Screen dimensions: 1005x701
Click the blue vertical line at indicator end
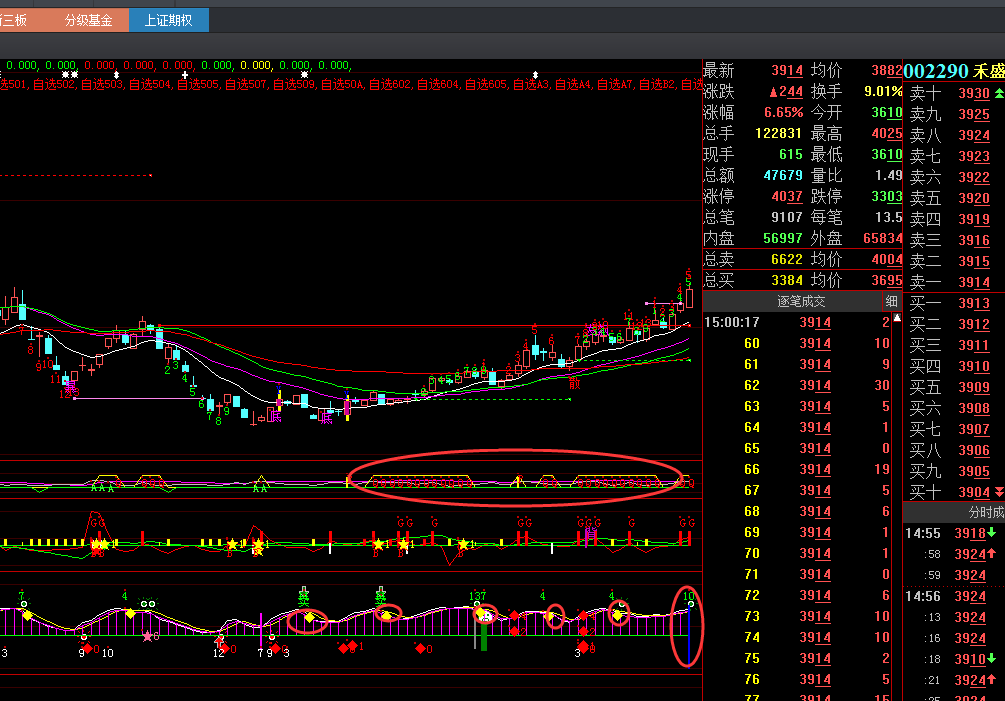[x=688, y=637]
